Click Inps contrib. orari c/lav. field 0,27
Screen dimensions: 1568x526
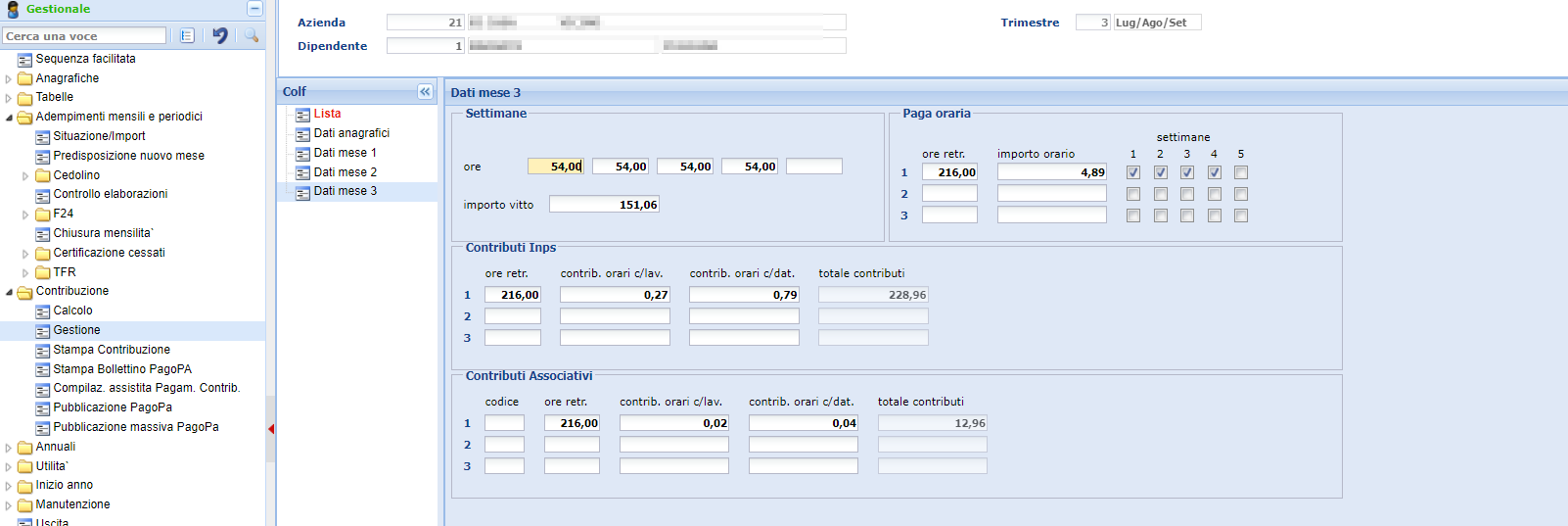coord(615,295)
